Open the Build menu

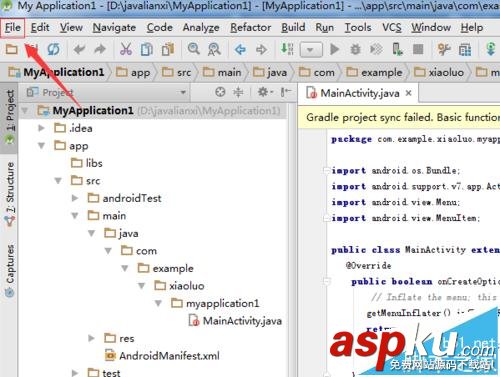293,27
